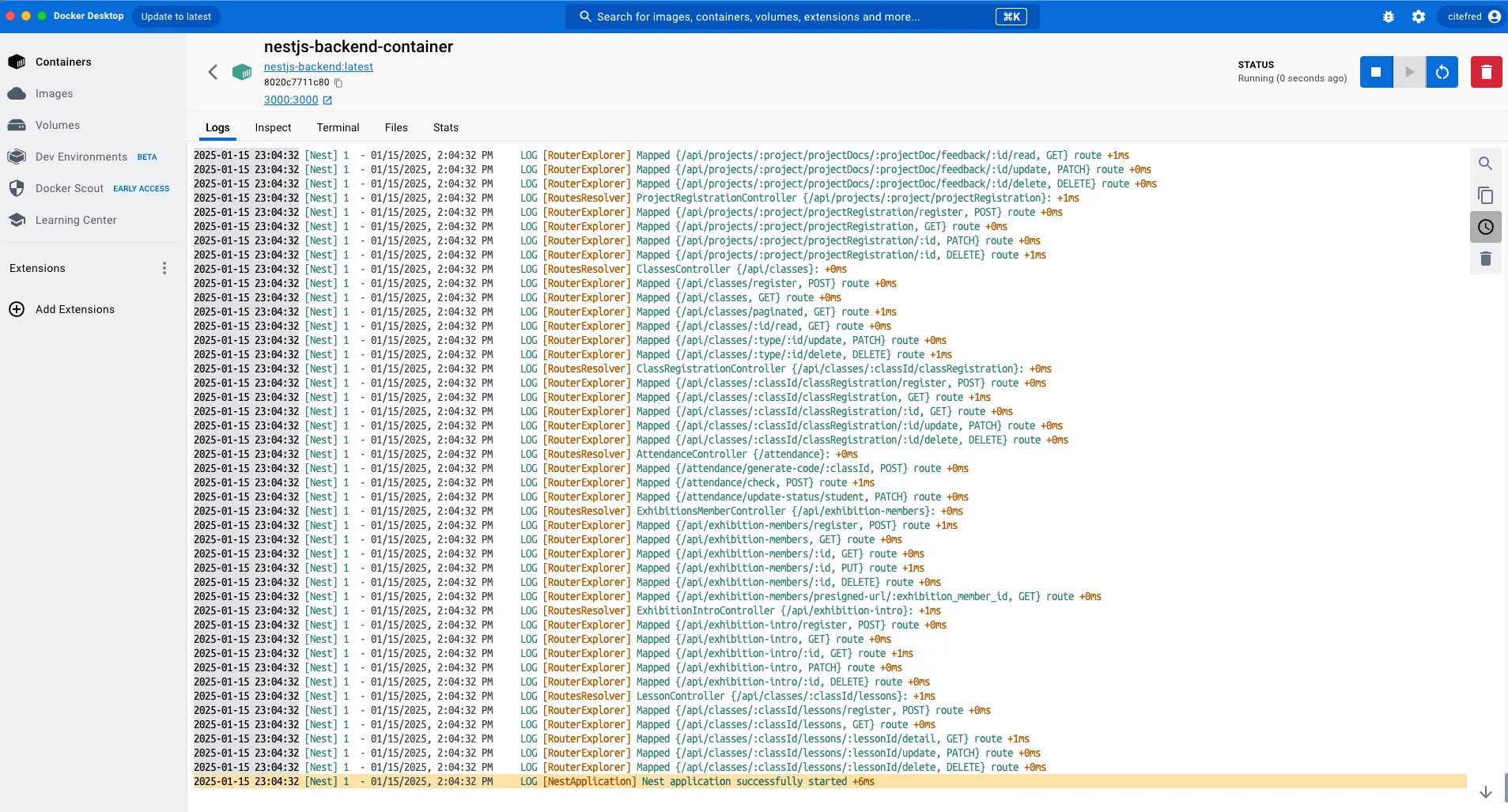The height and width of the screenshot is (812, 1508).
Task: Click the external-link icon beside port 3000:3000
Action: click(327, 100)
